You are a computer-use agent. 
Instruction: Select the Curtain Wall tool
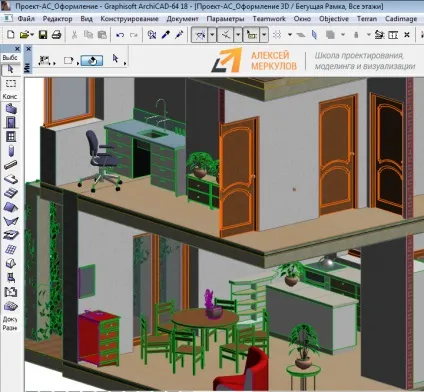11,249
